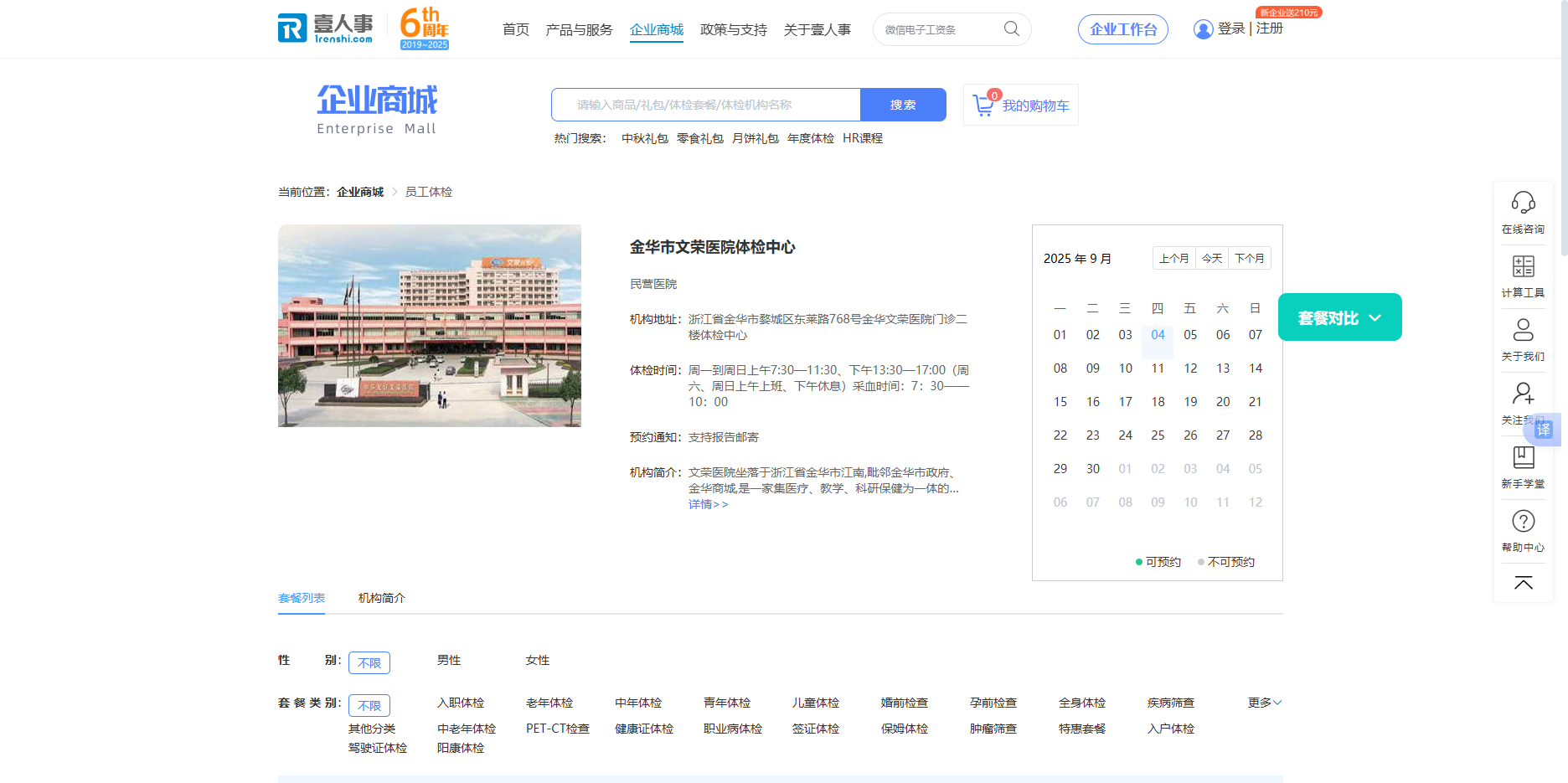Click the mall product search field
This screenshot has width=1568, height=783.
(706, 105)
